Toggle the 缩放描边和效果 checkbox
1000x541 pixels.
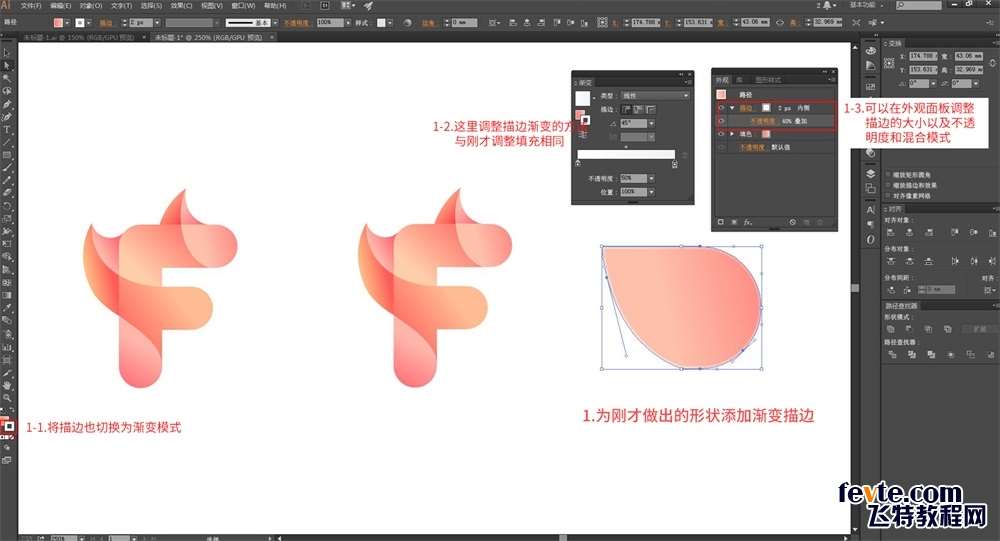click(x=888, y=185)
